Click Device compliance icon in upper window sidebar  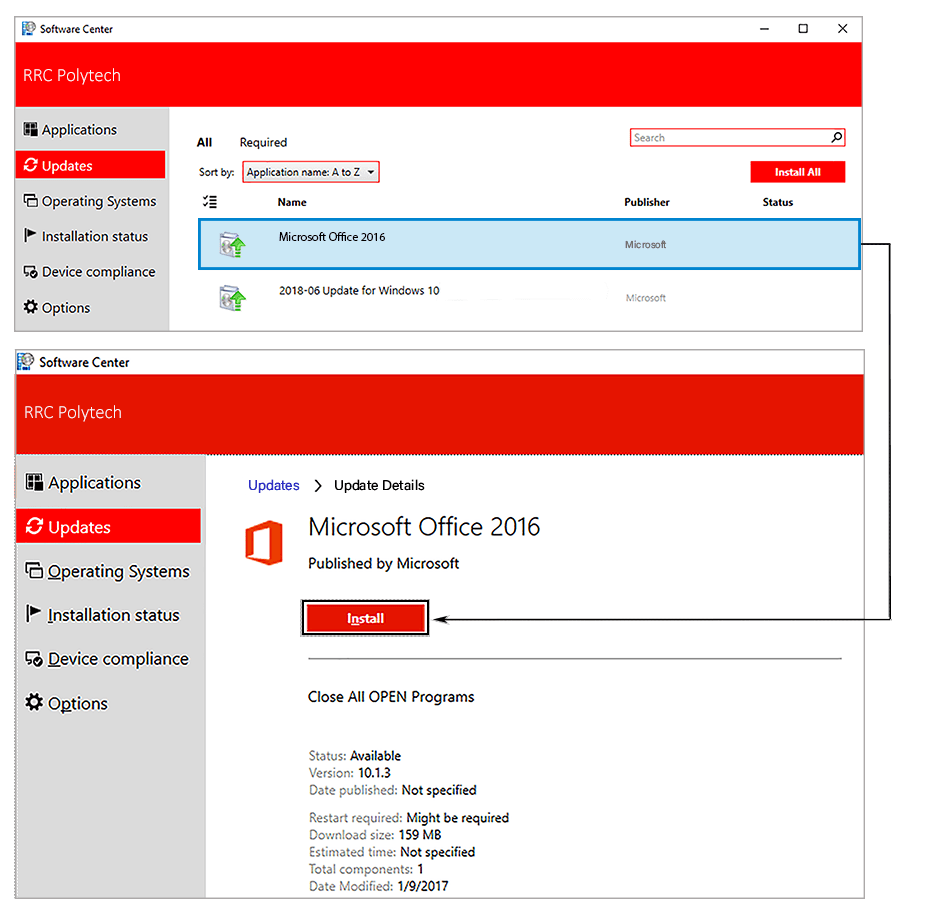click(x=30, y=272)
